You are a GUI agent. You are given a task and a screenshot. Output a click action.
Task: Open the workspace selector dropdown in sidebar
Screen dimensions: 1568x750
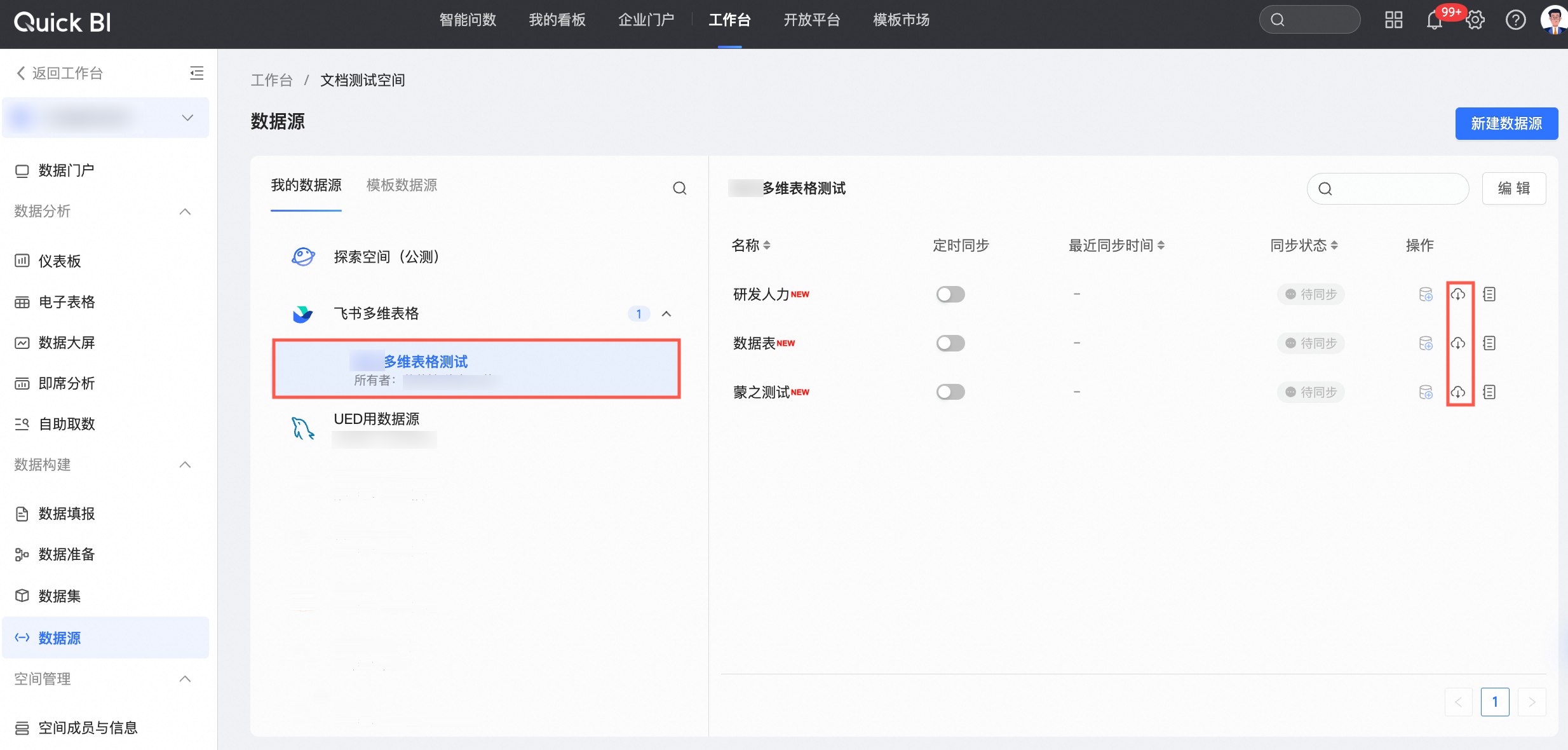click(x=105, y=118)
